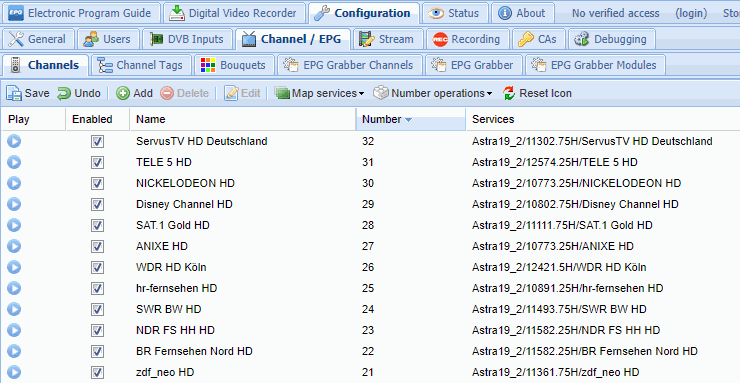Open the EPG Grabber Channels tab
The image size is (740, 383).
coord(349,65)
